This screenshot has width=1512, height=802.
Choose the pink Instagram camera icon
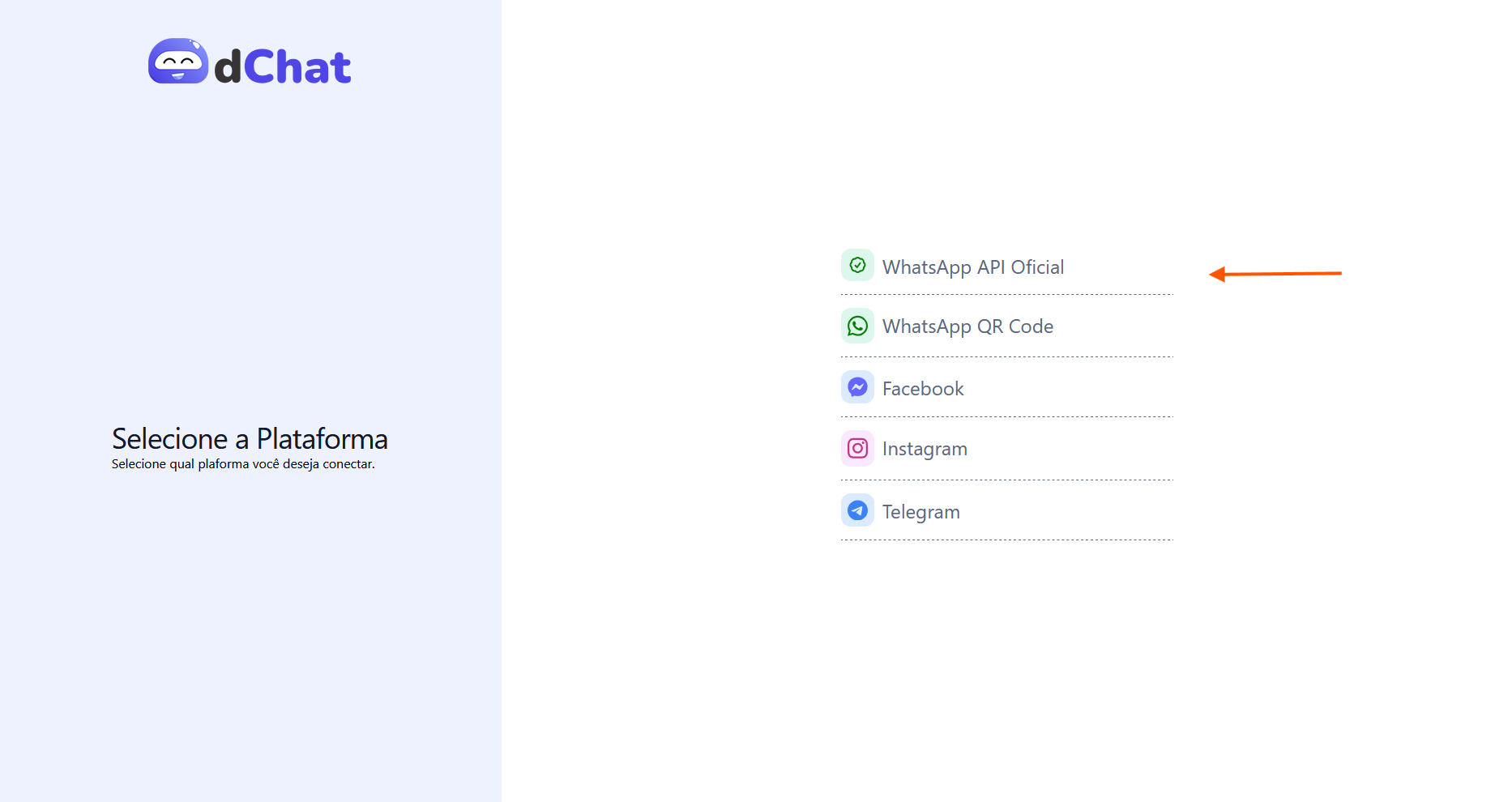click(x=857, y=448)
